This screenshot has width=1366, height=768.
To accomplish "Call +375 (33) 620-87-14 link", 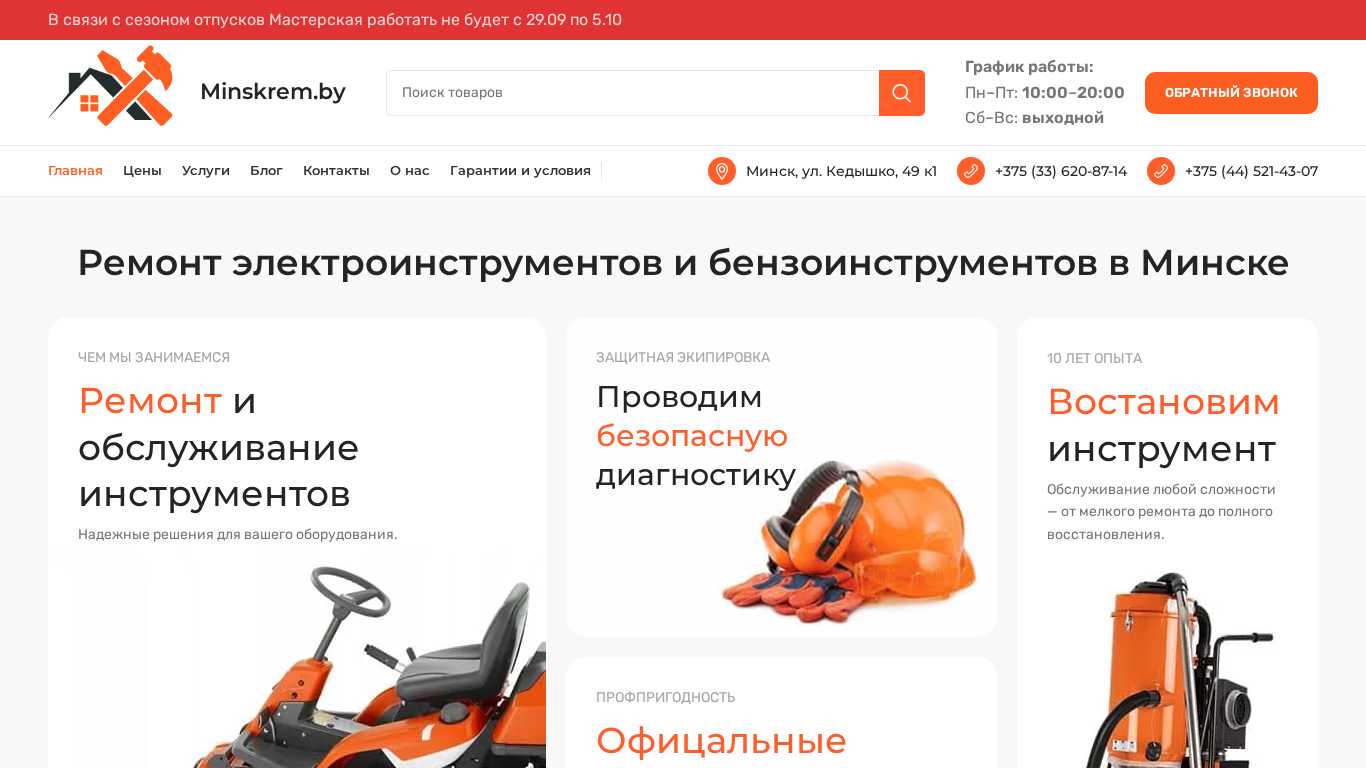I will [1061, 171].
